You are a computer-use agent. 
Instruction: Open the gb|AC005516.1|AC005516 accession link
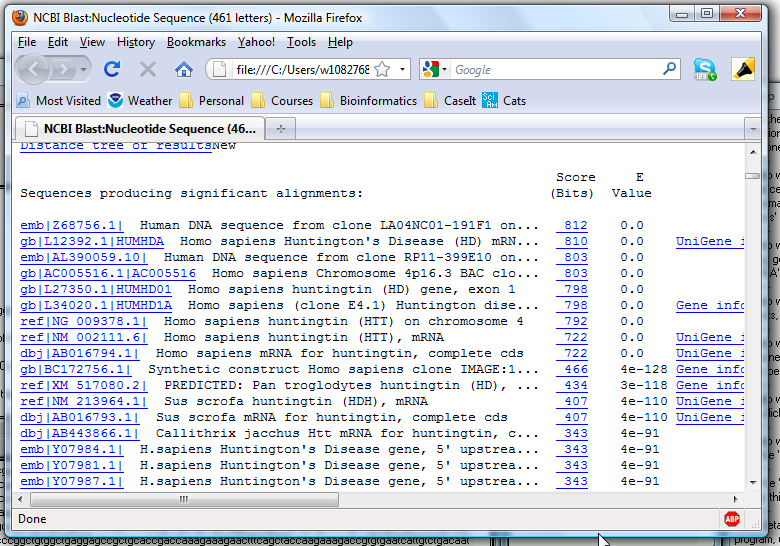(x=108, y=273)
